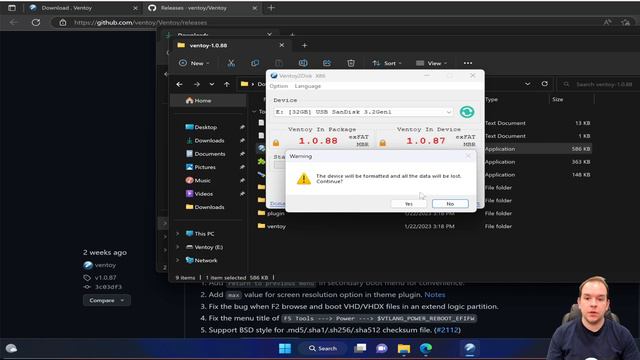Image resolution: width=640 pixels, height=360 pixels.
Task: Open Task View from the taskbar
Action: (360, 348)
